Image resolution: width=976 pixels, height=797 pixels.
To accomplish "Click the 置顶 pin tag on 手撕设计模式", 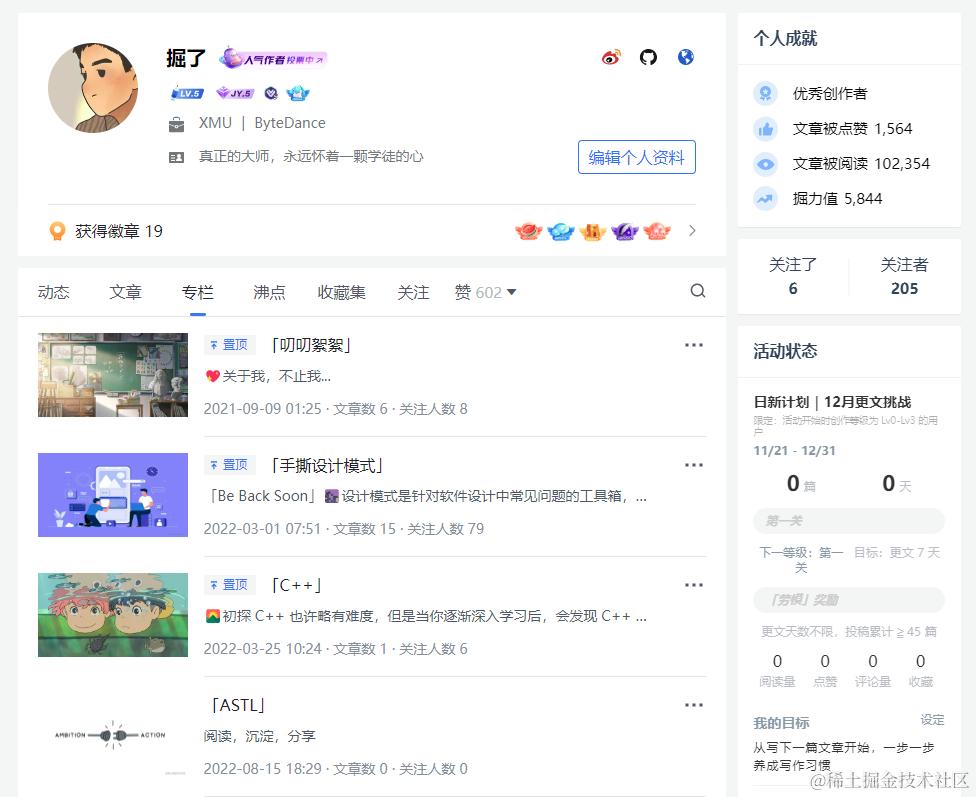I will (x=230, y=465).
